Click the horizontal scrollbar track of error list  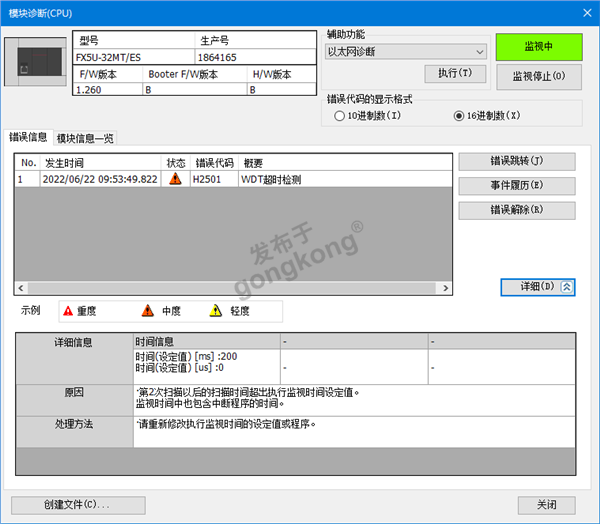click(232, 288)
